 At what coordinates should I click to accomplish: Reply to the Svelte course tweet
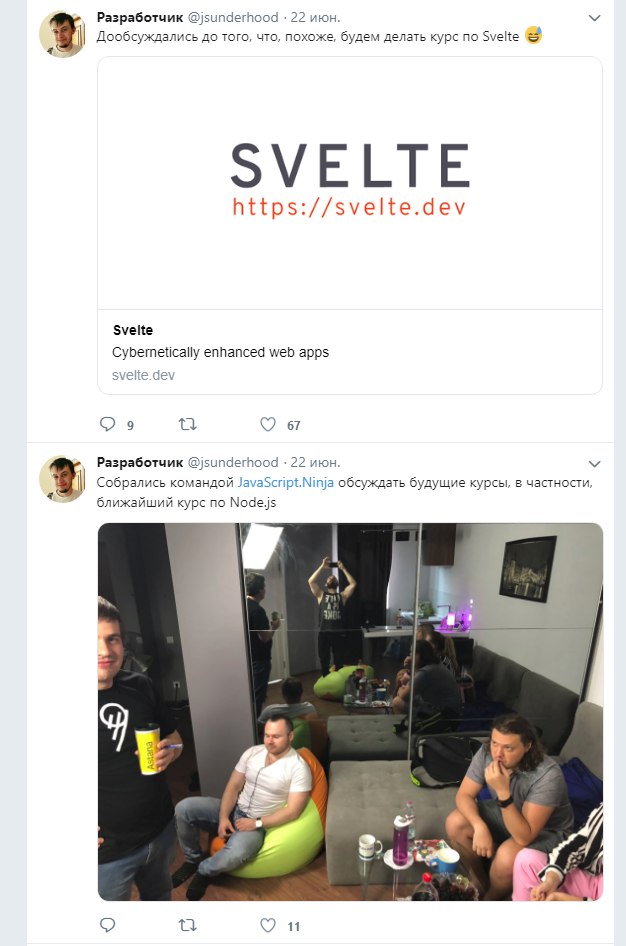pos(107,424)
